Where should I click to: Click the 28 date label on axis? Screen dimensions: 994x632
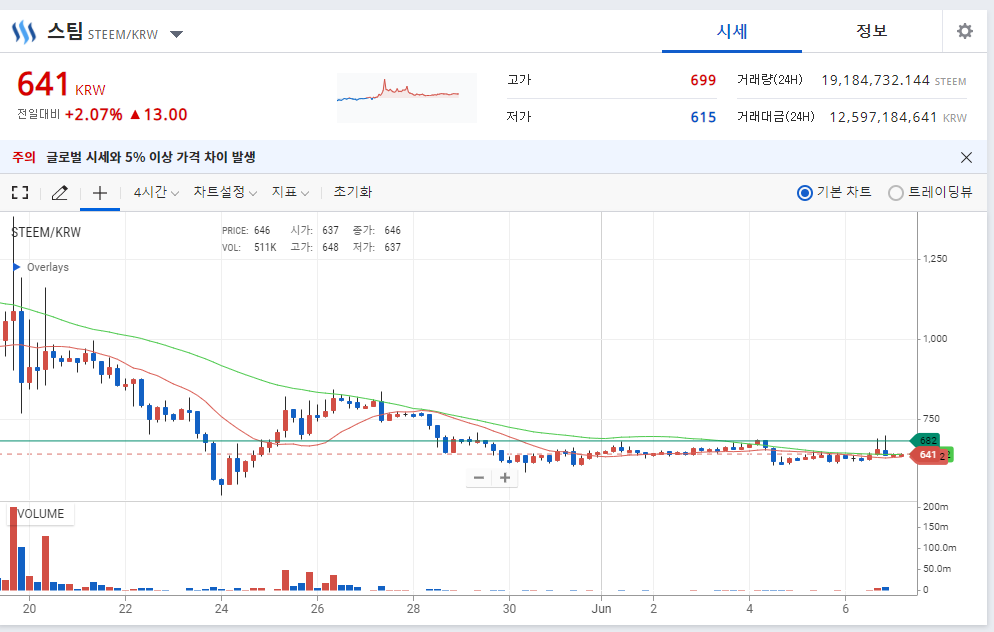pyautogui.click(x=413, y=609)
